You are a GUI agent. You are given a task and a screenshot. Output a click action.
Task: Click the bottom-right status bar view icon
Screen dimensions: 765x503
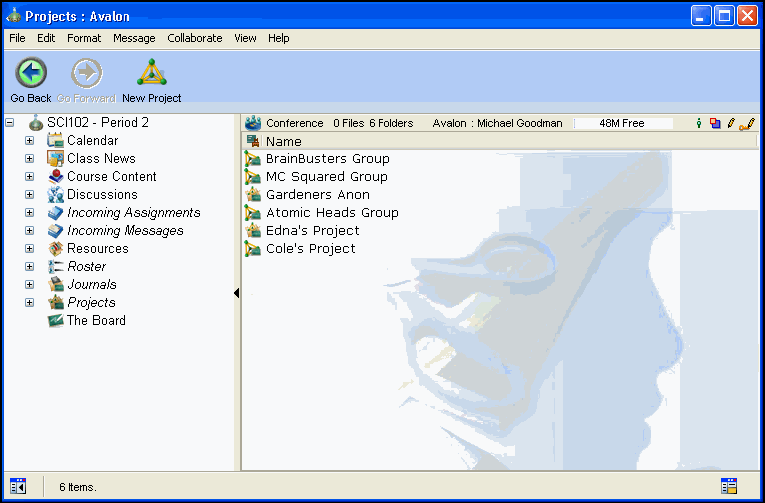[729, 486]
